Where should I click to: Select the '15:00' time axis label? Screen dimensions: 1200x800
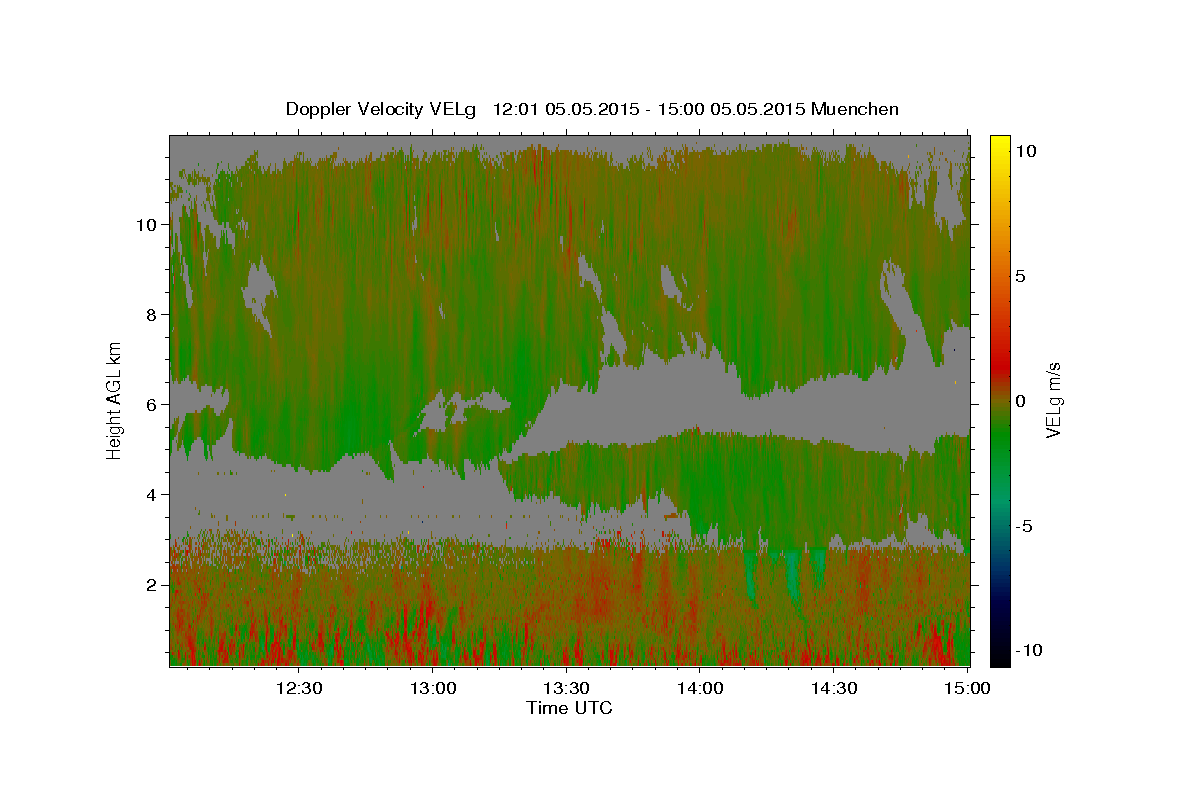coord(967,688)
